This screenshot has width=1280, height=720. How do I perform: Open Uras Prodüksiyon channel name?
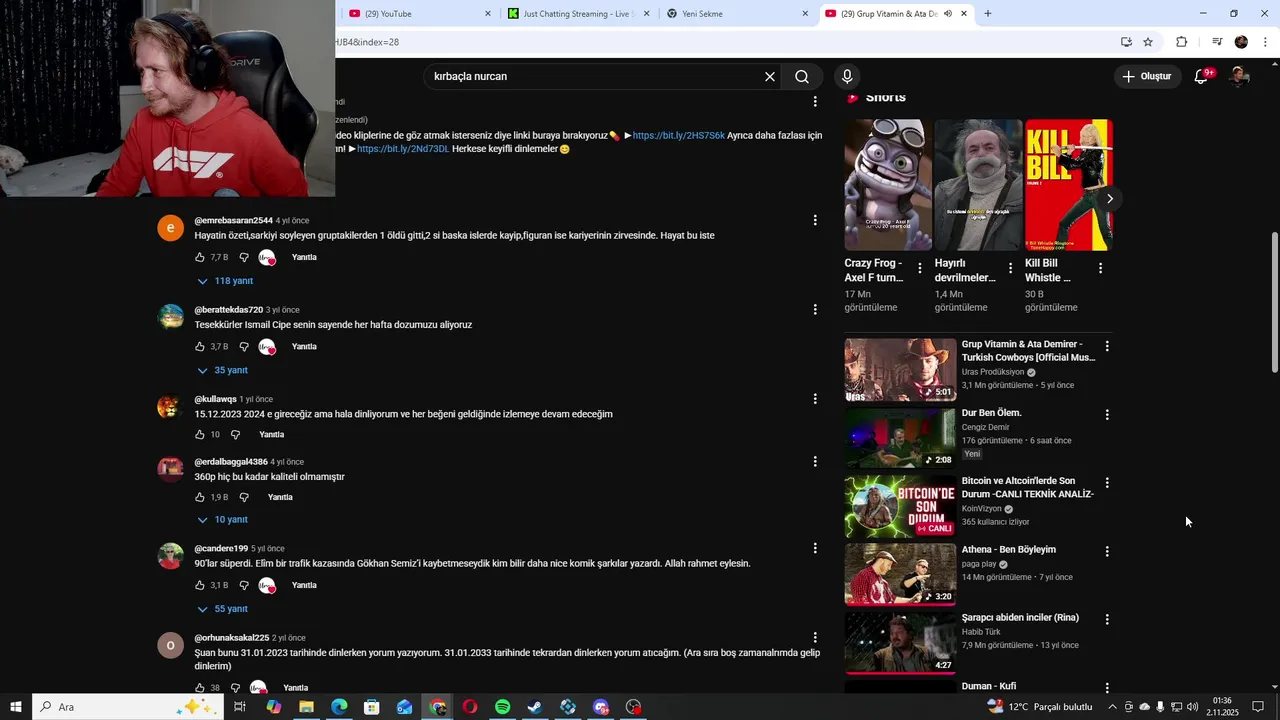[x=995, y=372]
